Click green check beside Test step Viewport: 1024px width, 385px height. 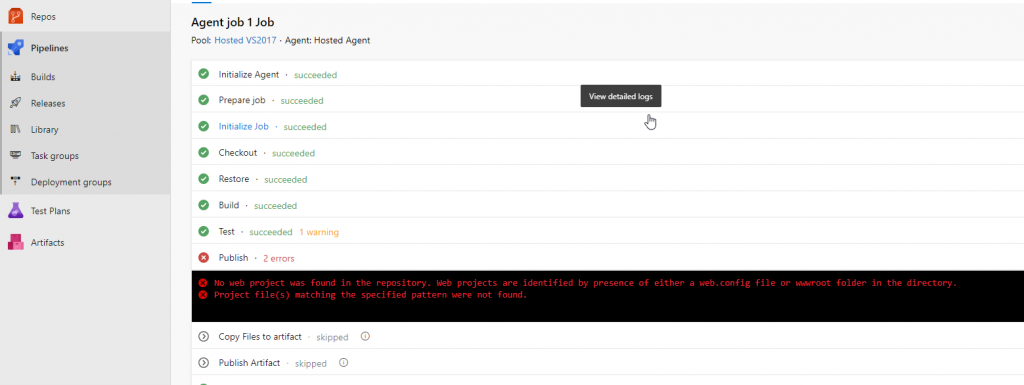point(204,232)
